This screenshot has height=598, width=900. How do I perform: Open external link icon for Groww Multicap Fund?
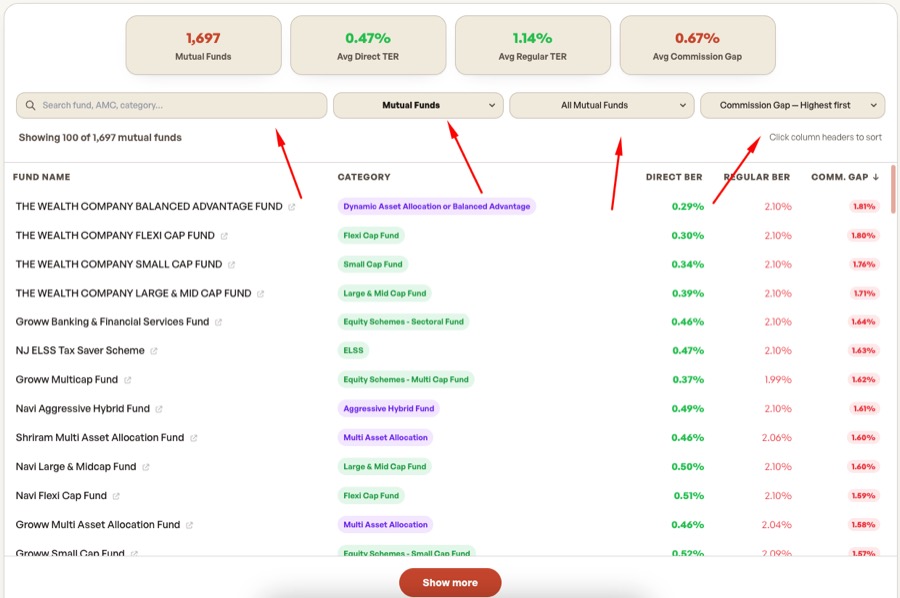pyautogui.click(x=127, y=380)
